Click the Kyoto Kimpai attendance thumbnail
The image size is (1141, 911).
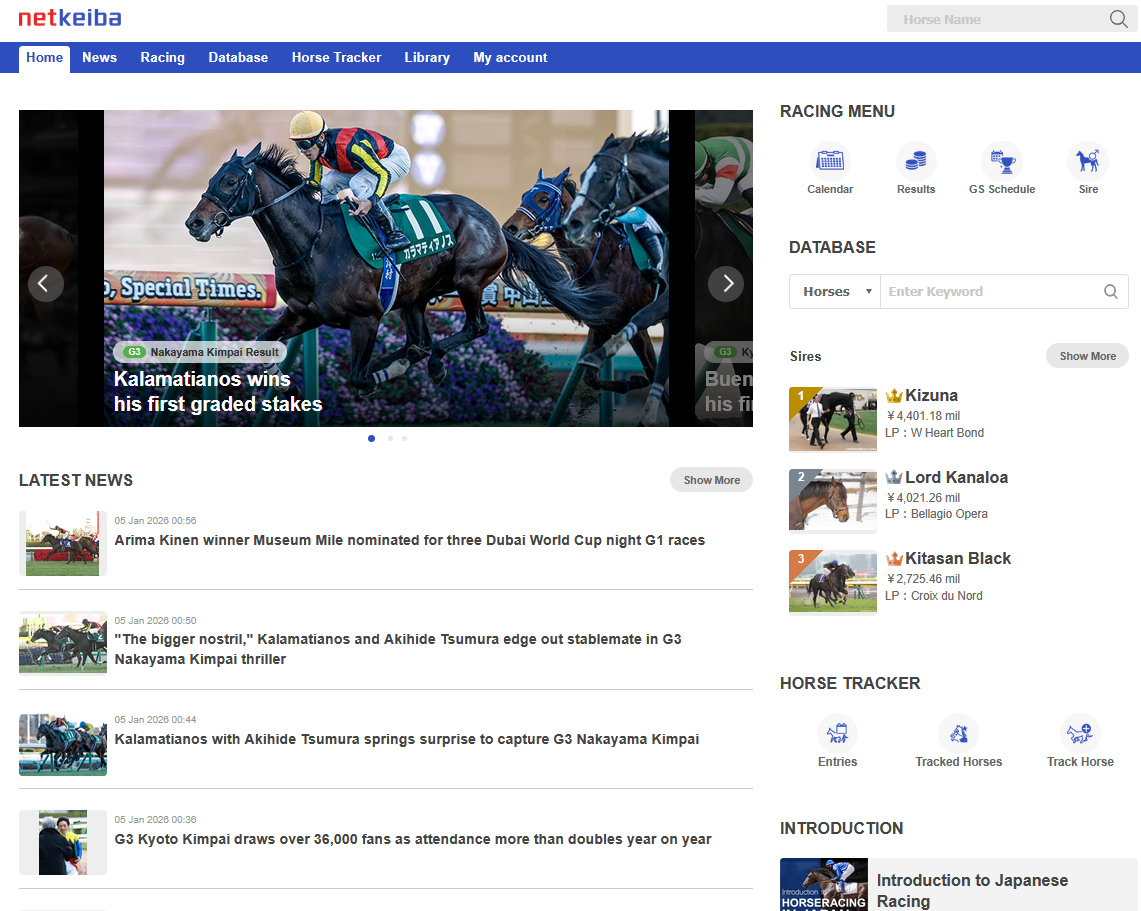[63, 843]
